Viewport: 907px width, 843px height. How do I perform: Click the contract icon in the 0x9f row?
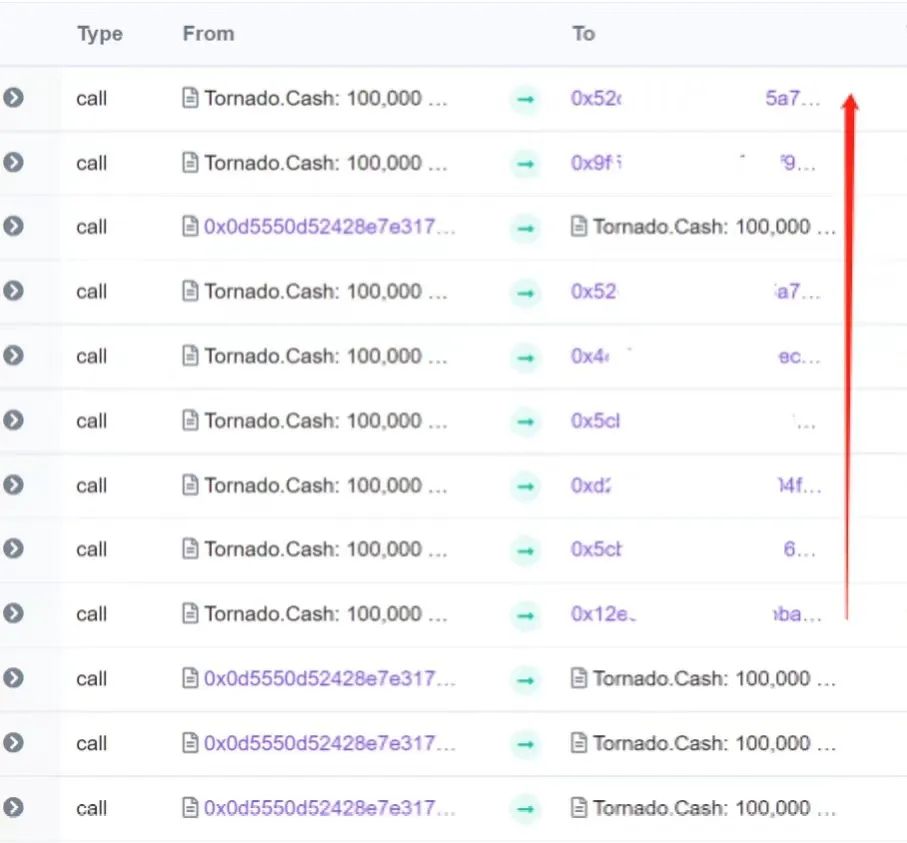(190, 163)
